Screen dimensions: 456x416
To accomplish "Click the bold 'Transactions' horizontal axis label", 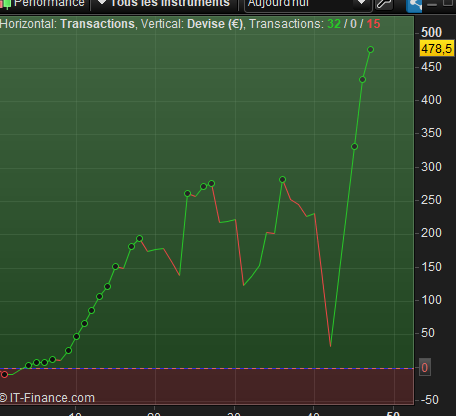I will [97, 24].
